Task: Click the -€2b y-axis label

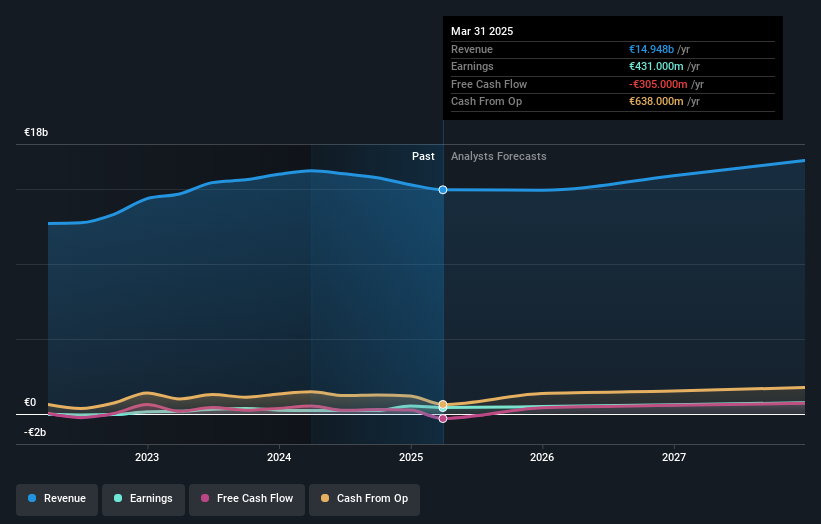Action: 35,432
